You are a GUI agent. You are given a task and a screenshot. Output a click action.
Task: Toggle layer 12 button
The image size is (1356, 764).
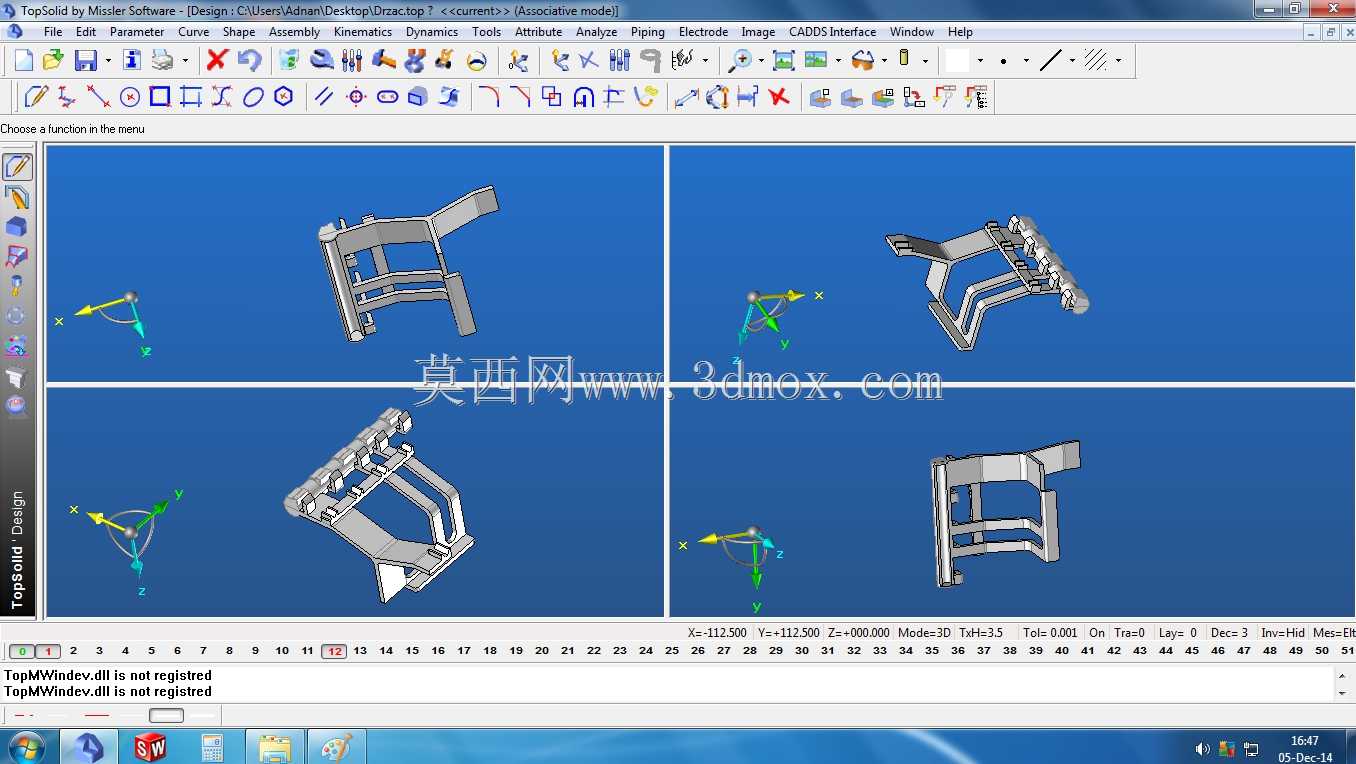click(334, 651)
